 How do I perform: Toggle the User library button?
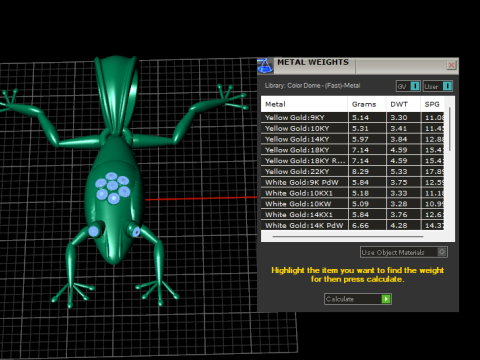pyautogui.click(x=438, y=86)
